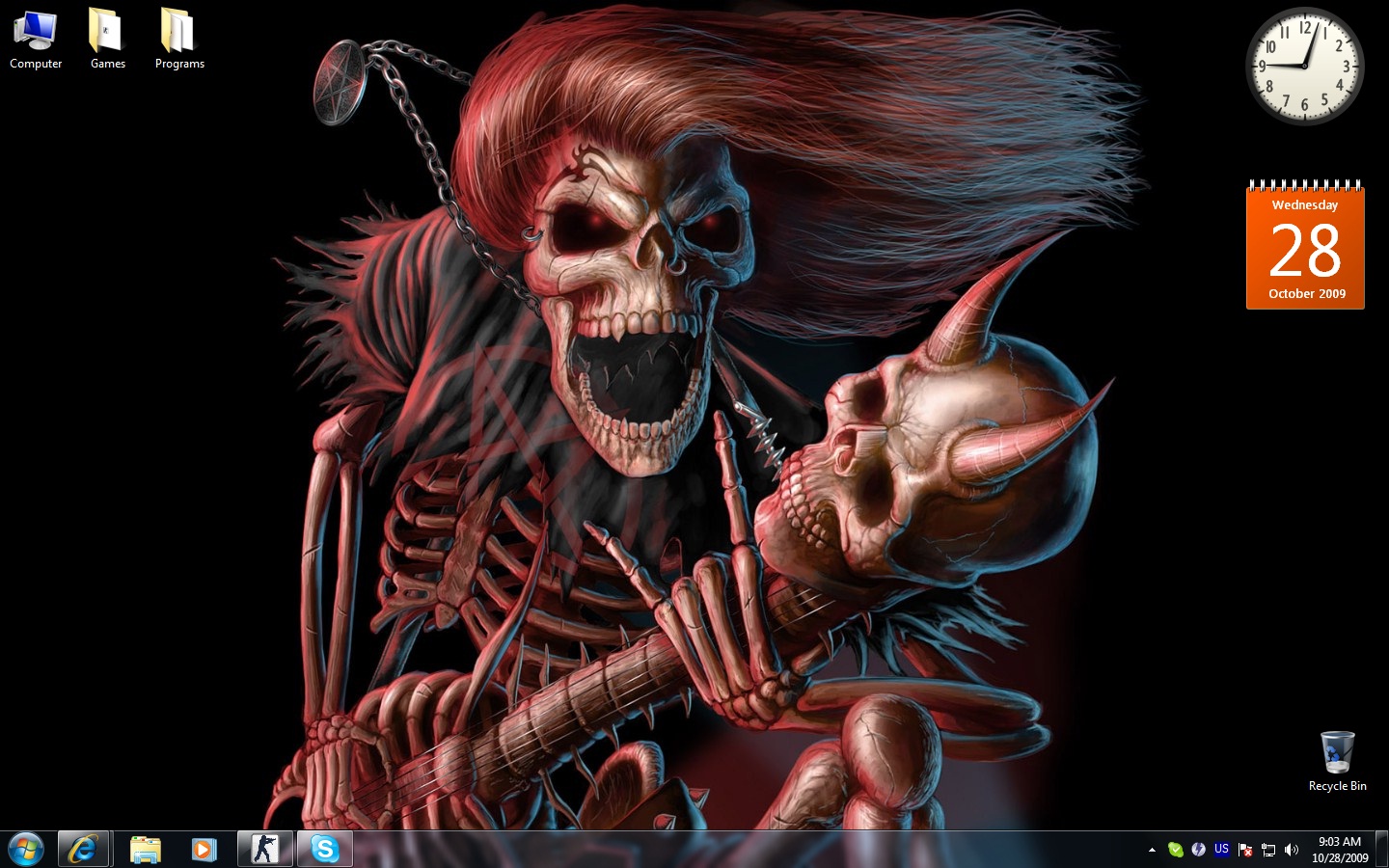1389x868 pixels.
Task: Switch to Counter-Strike in the taskbar
Action: pos(265,850)
